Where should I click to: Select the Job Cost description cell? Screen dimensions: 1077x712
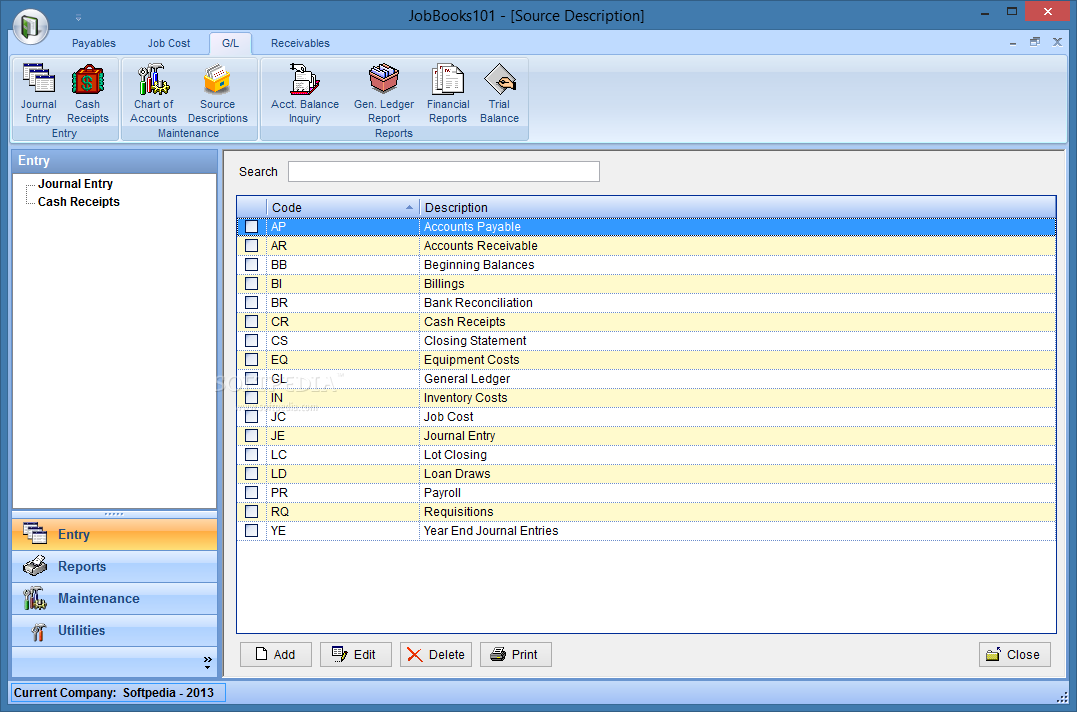click(x=738, y=417)
